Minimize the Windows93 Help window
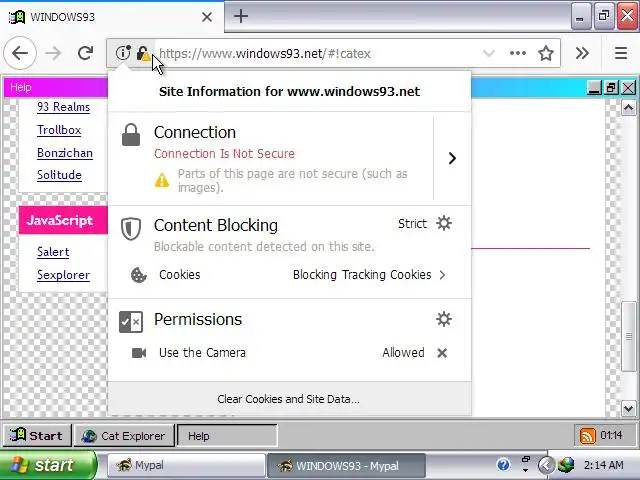 point(594,88)
